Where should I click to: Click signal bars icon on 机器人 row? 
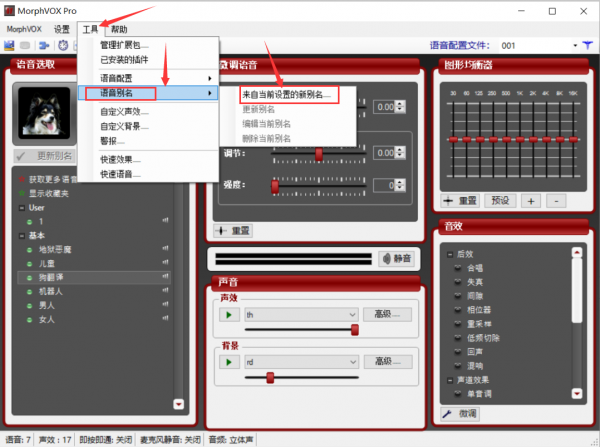coord(165,290)
